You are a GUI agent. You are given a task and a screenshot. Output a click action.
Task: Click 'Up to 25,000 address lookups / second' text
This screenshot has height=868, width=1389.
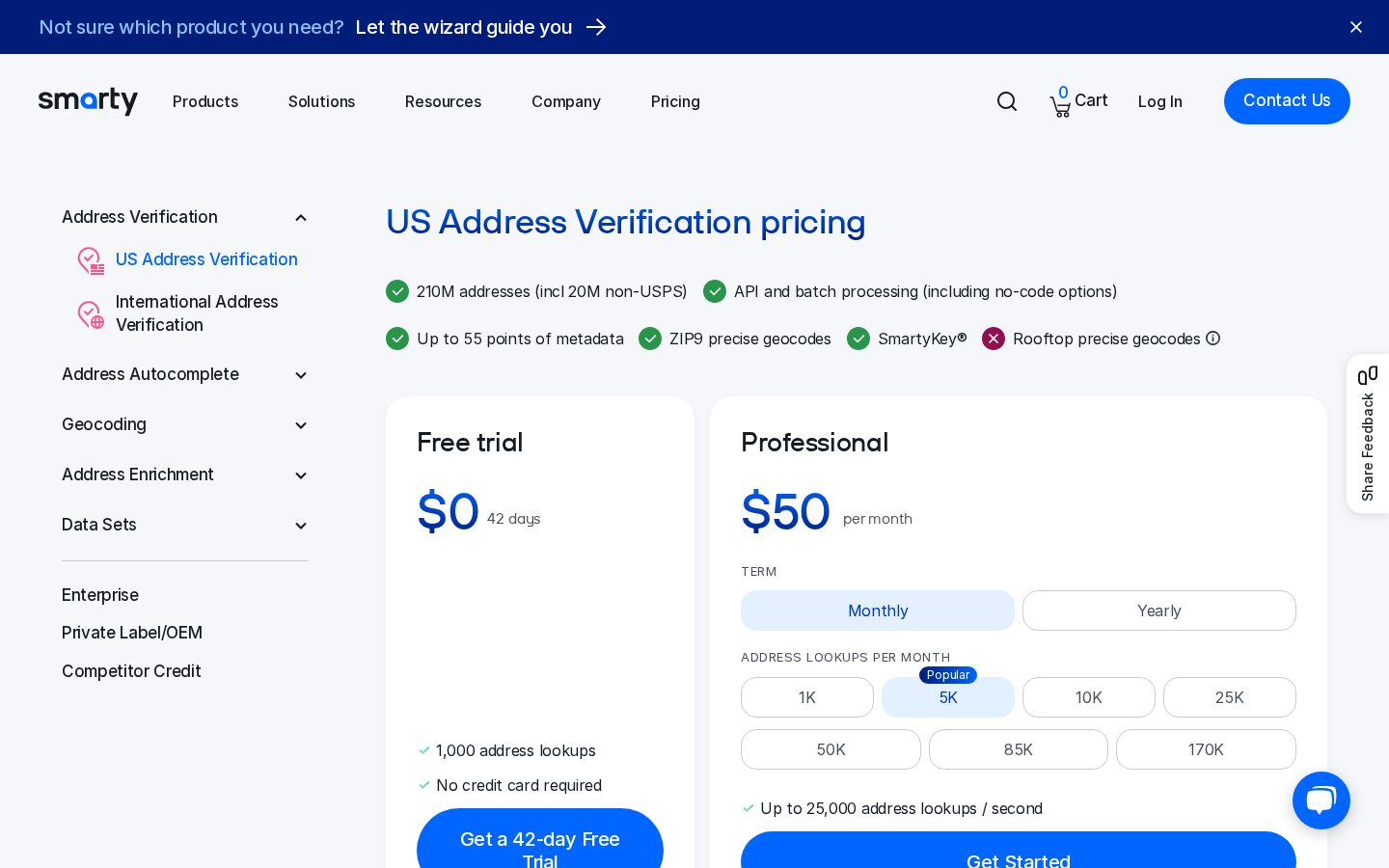pos(901,808)
